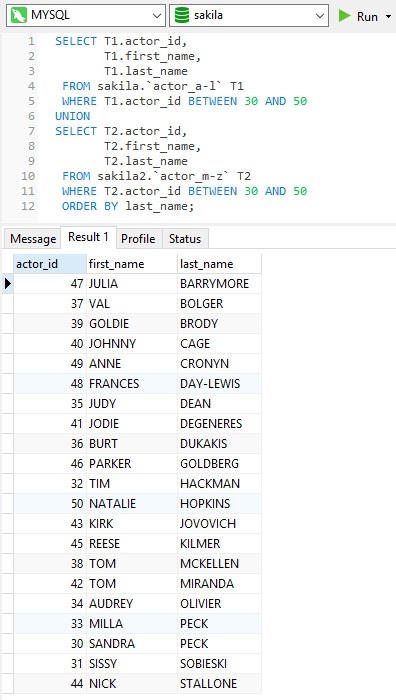Click line number 6 in the gutter
The image size is (396, 700).
pos(31,116)
